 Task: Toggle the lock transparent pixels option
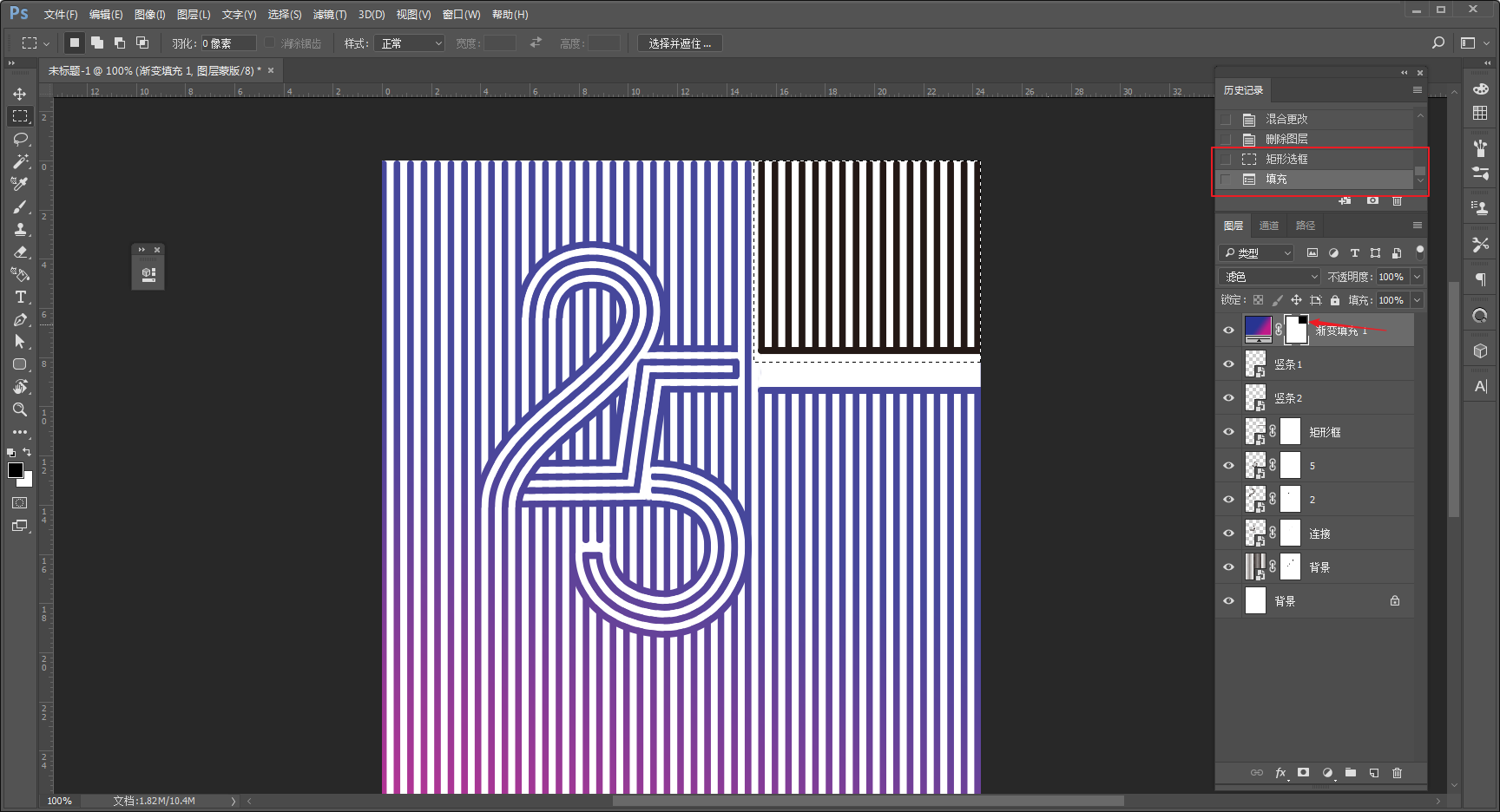tap(1258, 300)
